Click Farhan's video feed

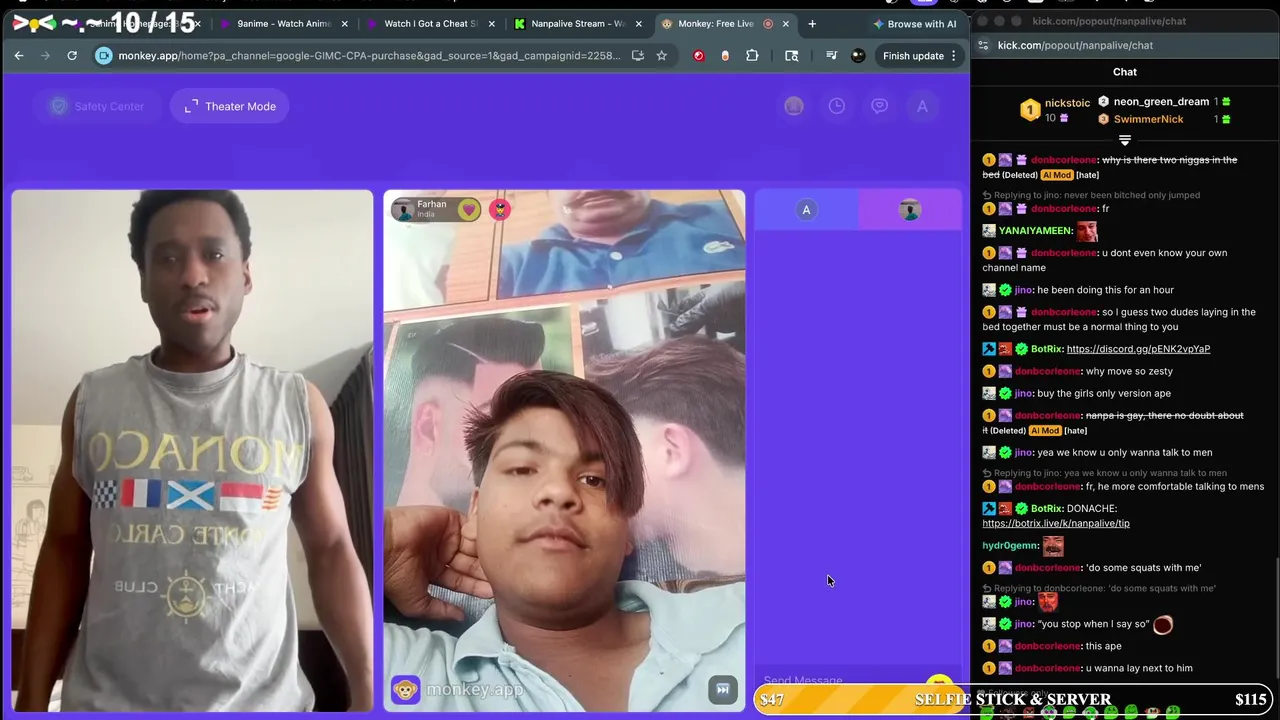564,451
